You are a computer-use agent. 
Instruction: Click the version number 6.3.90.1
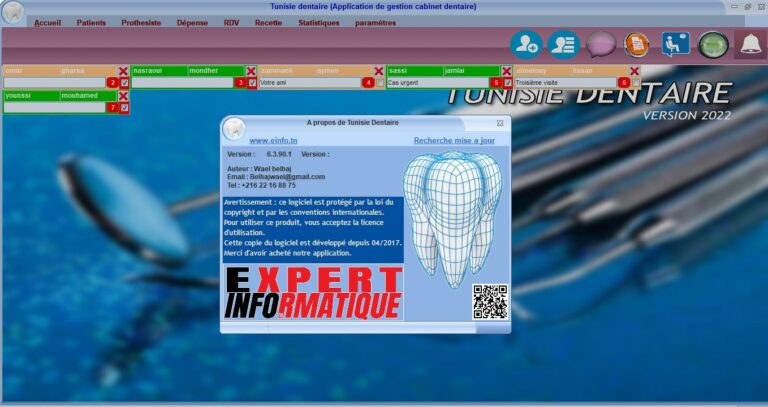(279, 154)
